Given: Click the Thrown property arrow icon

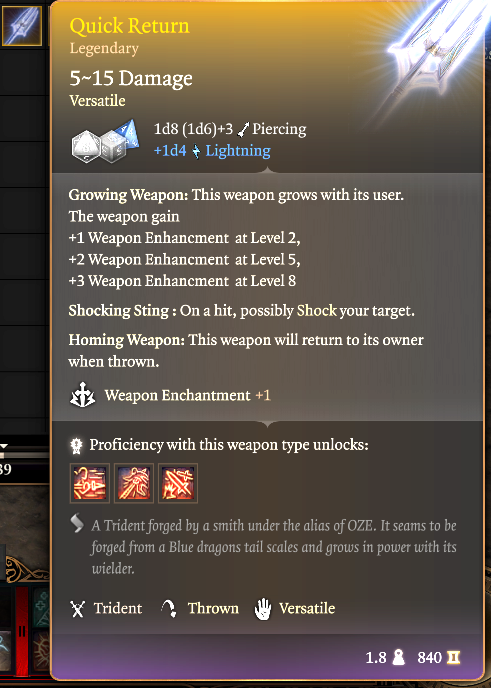Looking at the screenshot, I should coord(168,609).
